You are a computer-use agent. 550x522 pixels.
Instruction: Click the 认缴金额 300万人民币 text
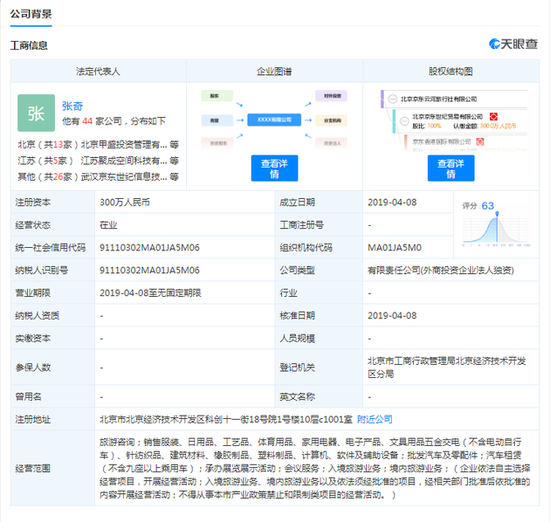pos(484,126)
